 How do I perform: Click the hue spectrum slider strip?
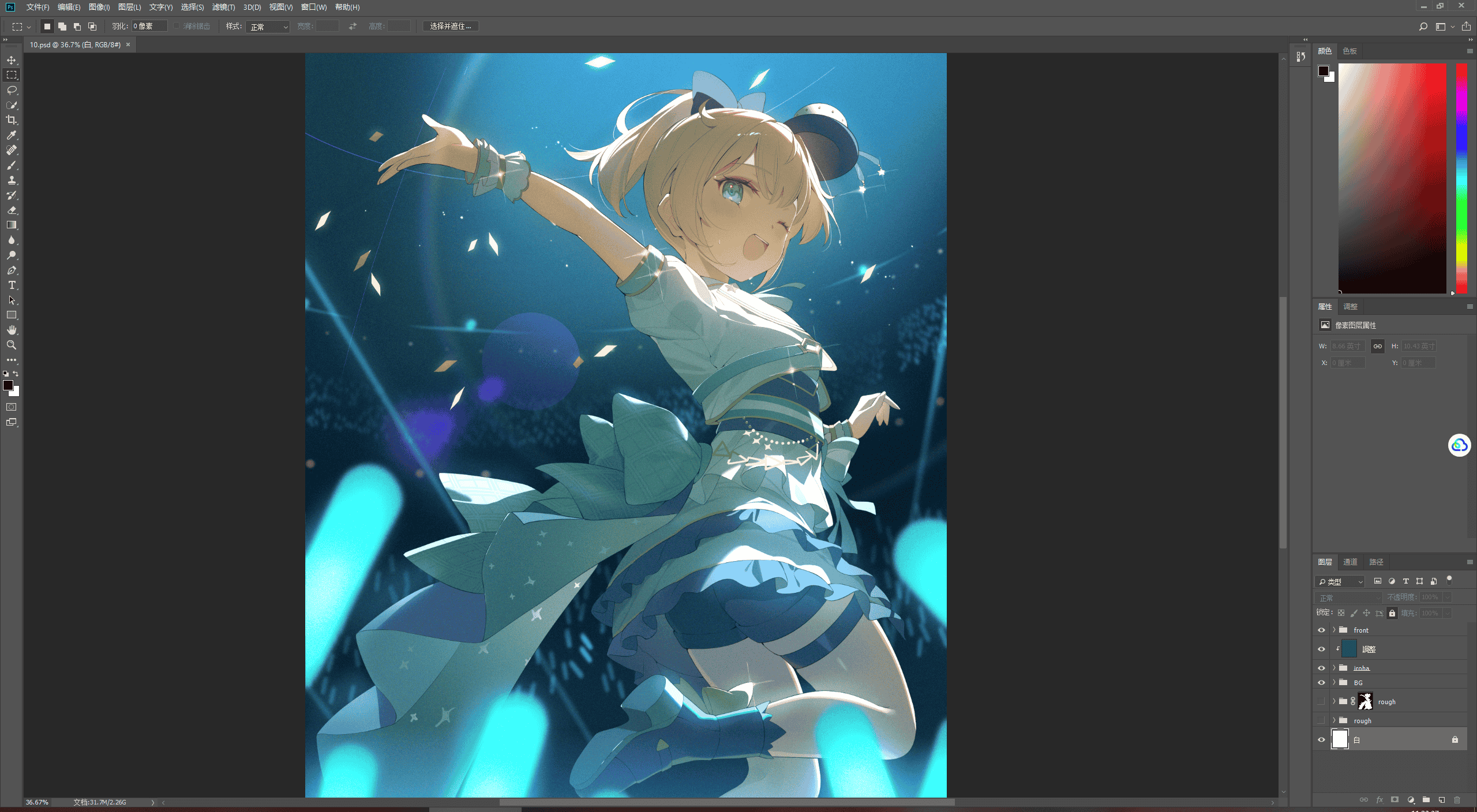click(1461, 178)
